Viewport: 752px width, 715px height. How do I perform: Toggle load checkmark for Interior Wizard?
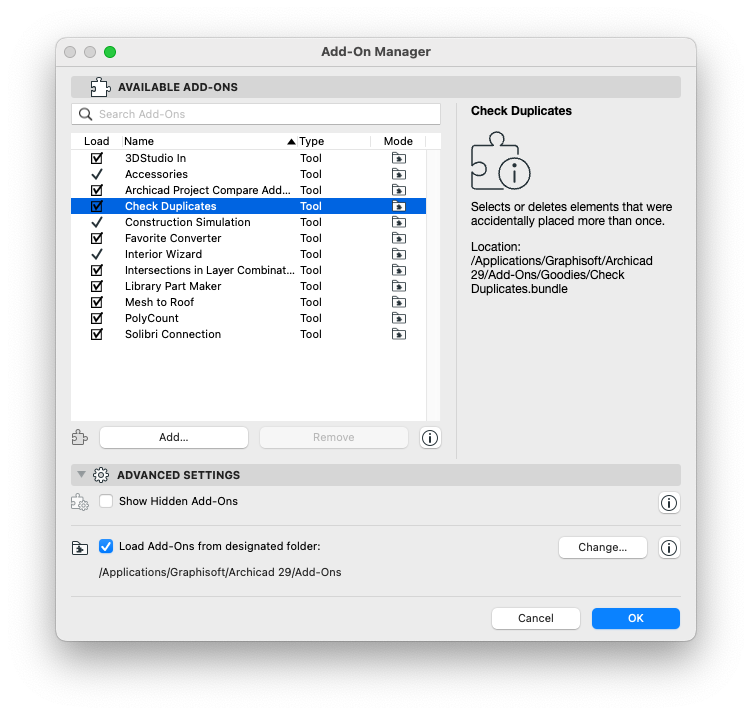97,254
